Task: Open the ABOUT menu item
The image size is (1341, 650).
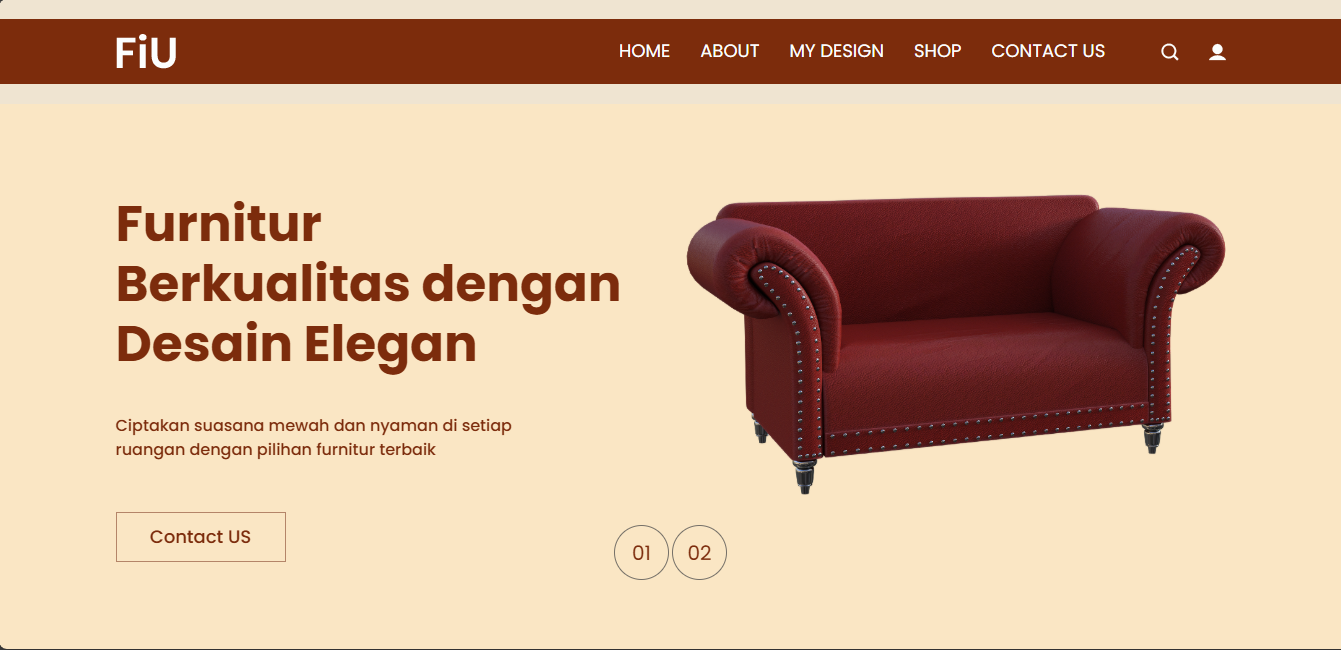Action: 729,51
